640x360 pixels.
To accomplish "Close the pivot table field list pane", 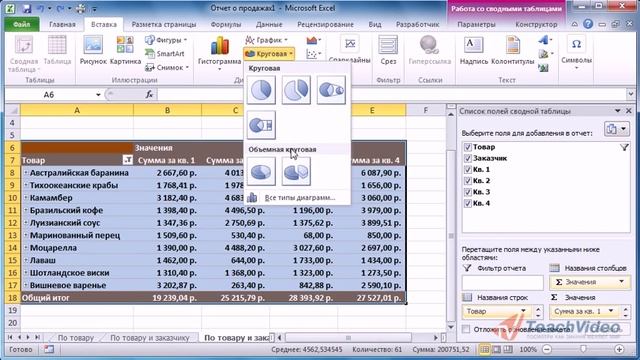I will pos(629,111).
